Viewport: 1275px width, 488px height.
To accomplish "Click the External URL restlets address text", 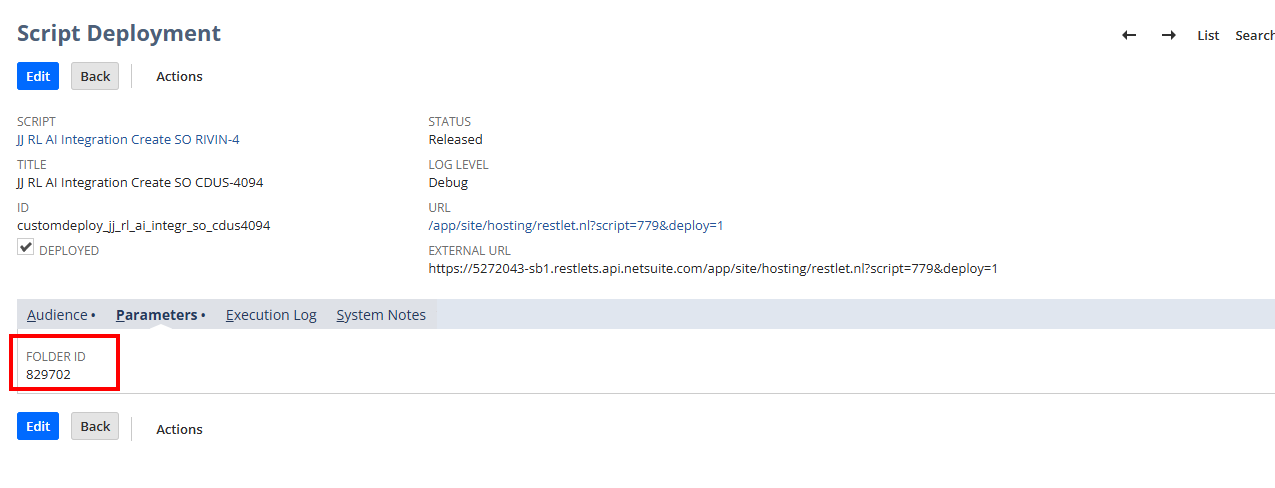I will coord(712,269).
